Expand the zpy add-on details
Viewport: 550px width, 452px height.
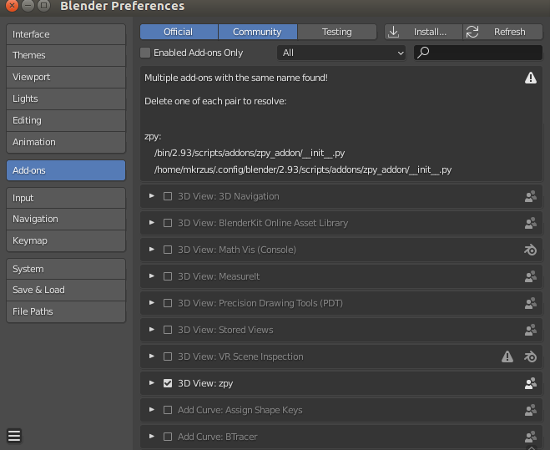152,383
